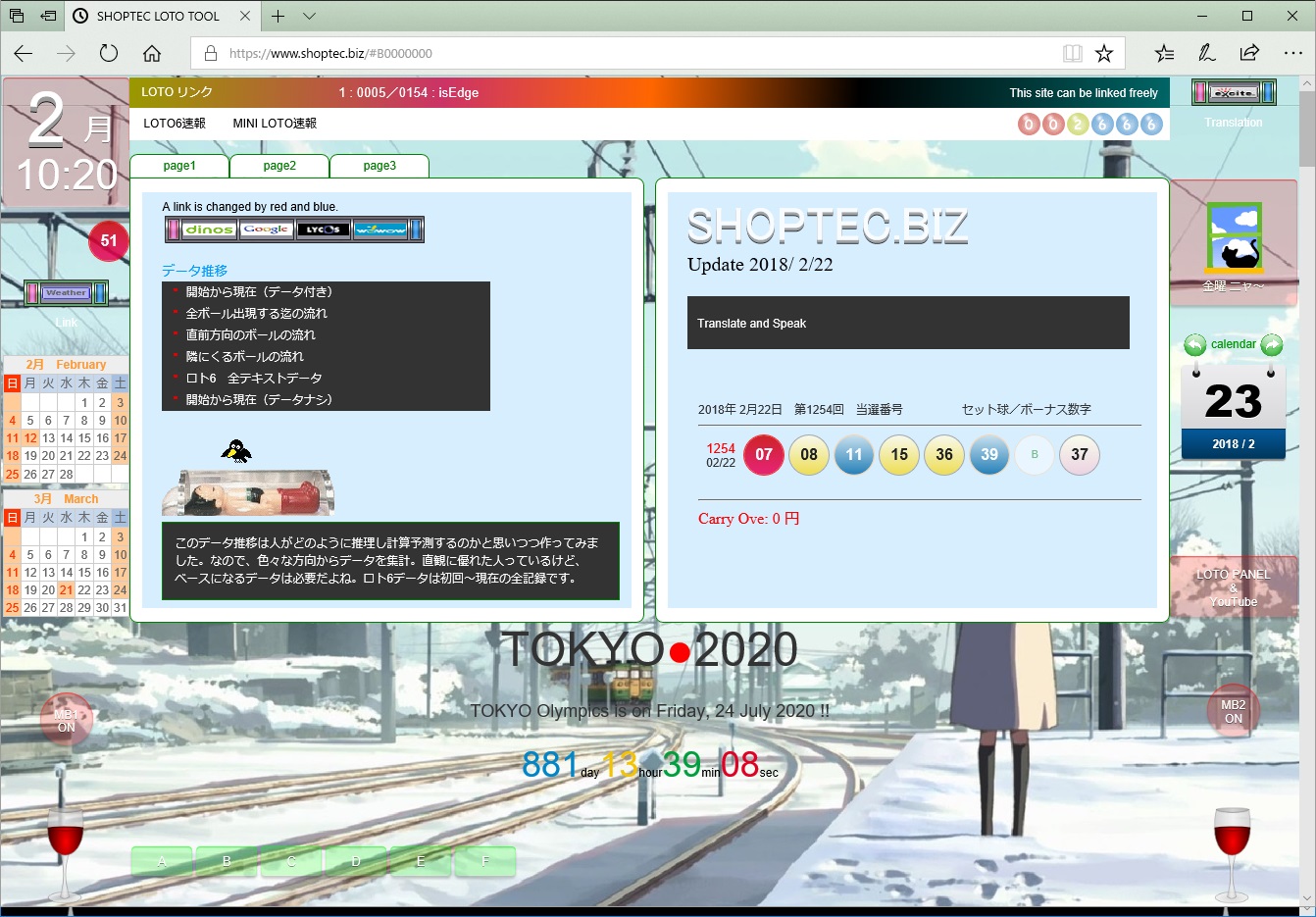Click the blue bar beside Weather banner
Viewport: 1316px width, 917px height.
(99, 292)
